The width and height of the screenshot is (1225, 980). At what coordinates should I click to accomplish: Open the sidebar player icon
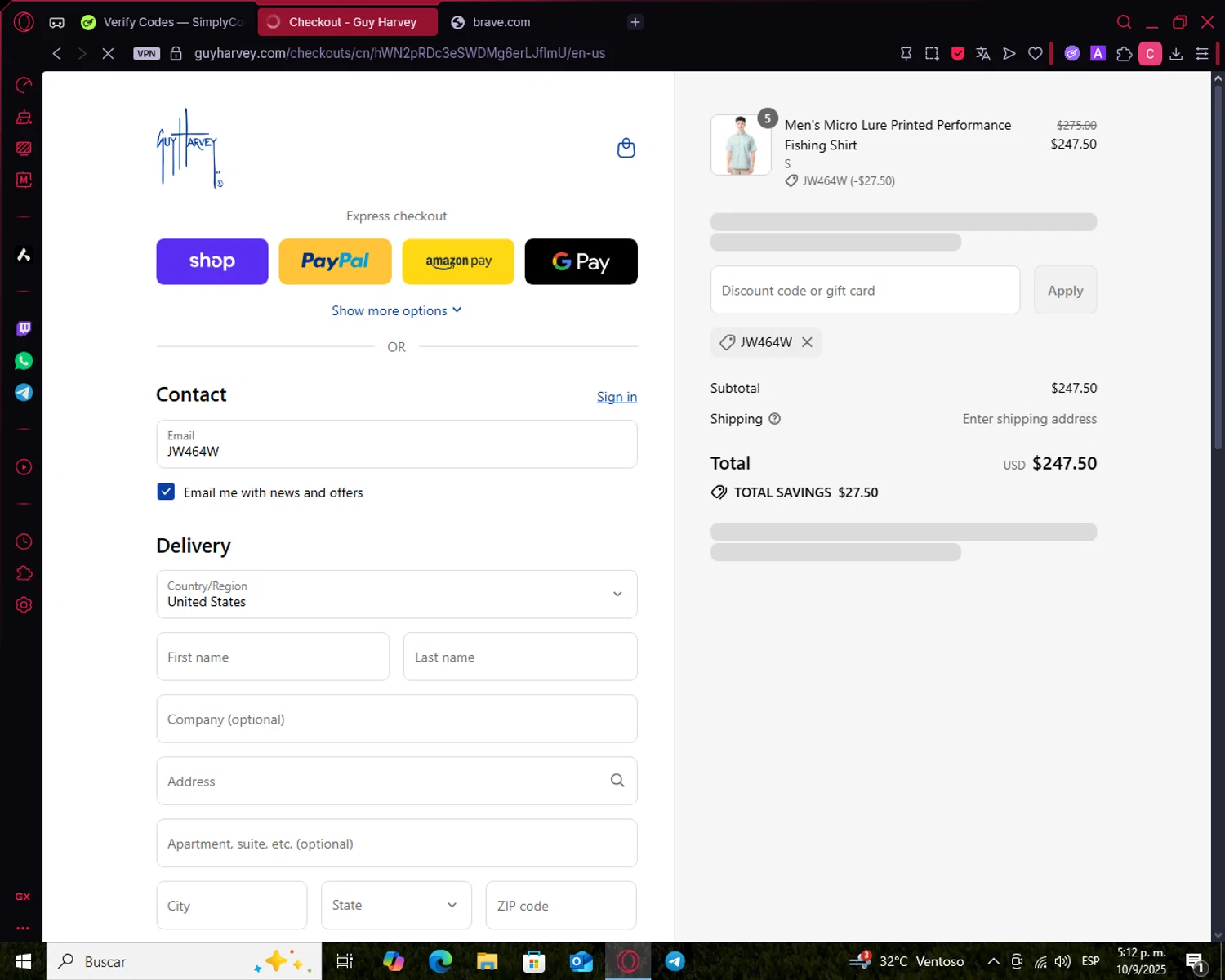pyautogui.click(x=24, y=467)
